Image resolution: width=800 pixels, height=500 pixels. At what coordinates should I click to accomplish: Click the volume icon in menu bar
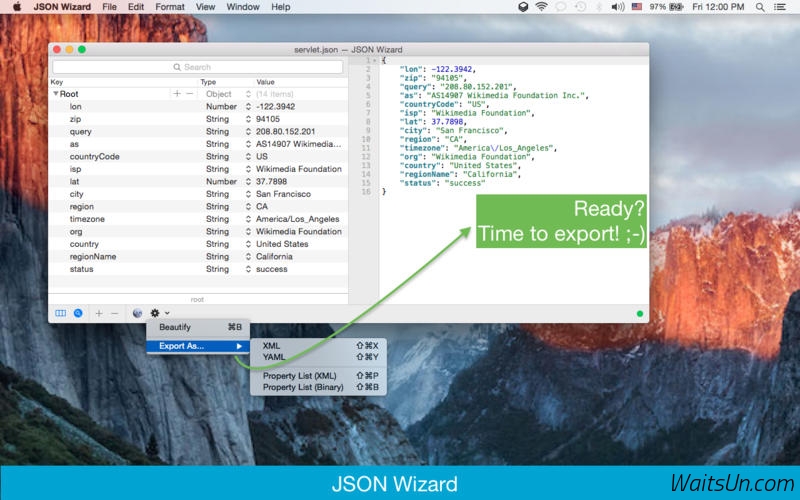coord(618,7)
